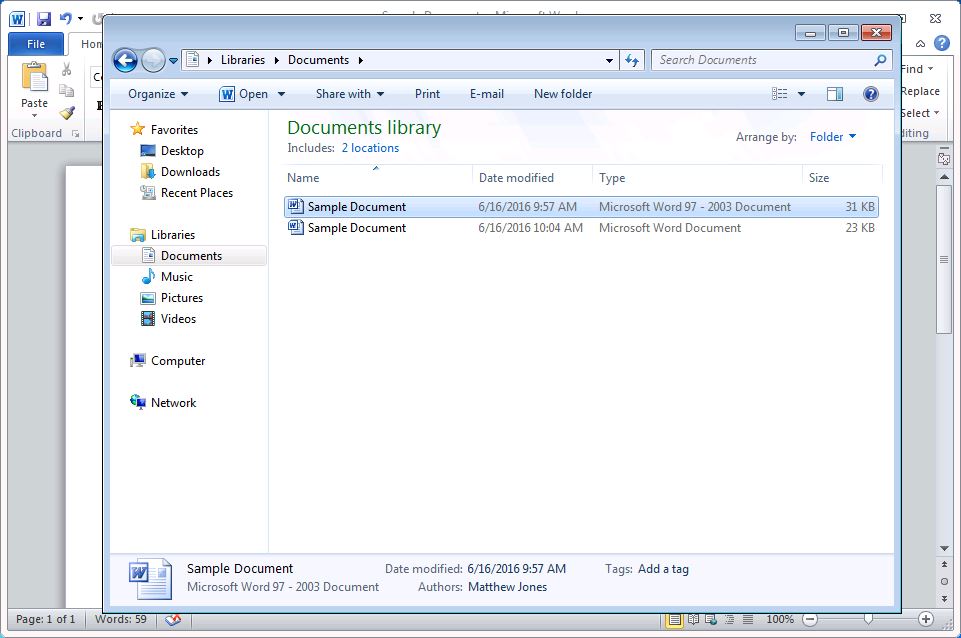Open the address bar history dropdown

click(x=609, y=61)
